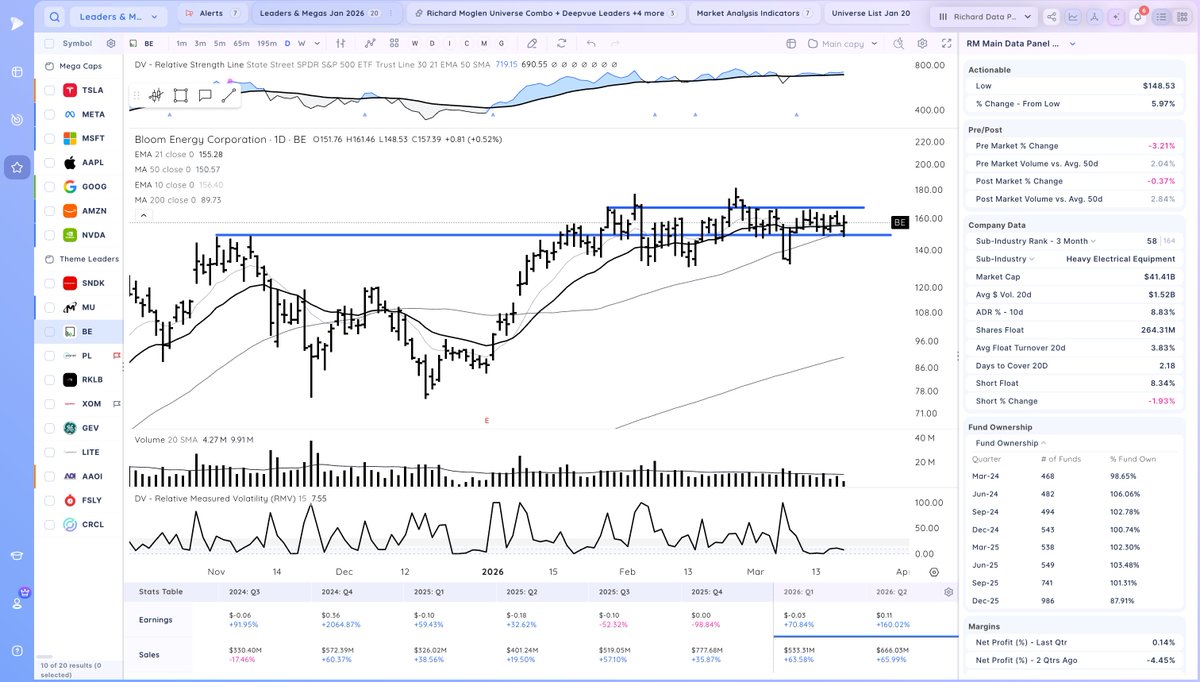Open notifications bell icon
Screen dimensions: 1200x682
[x=1138, y=16]
